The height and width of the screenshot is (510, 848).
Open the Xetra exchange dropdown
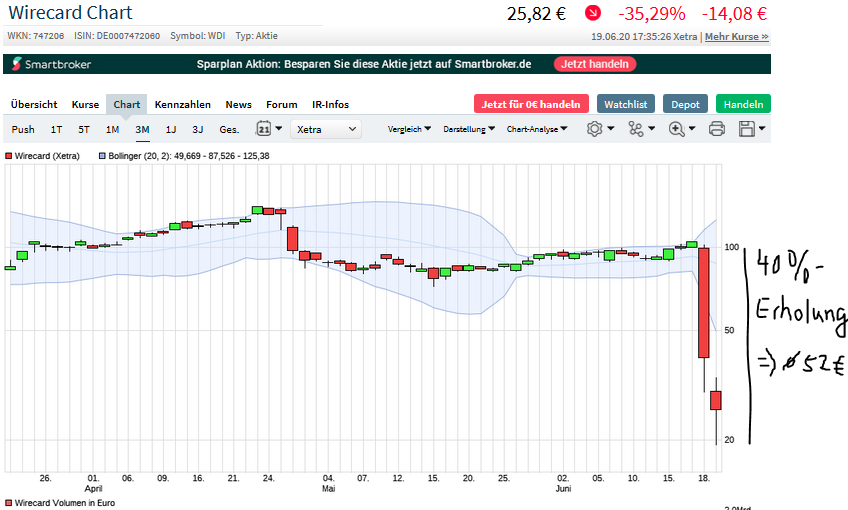326,129
